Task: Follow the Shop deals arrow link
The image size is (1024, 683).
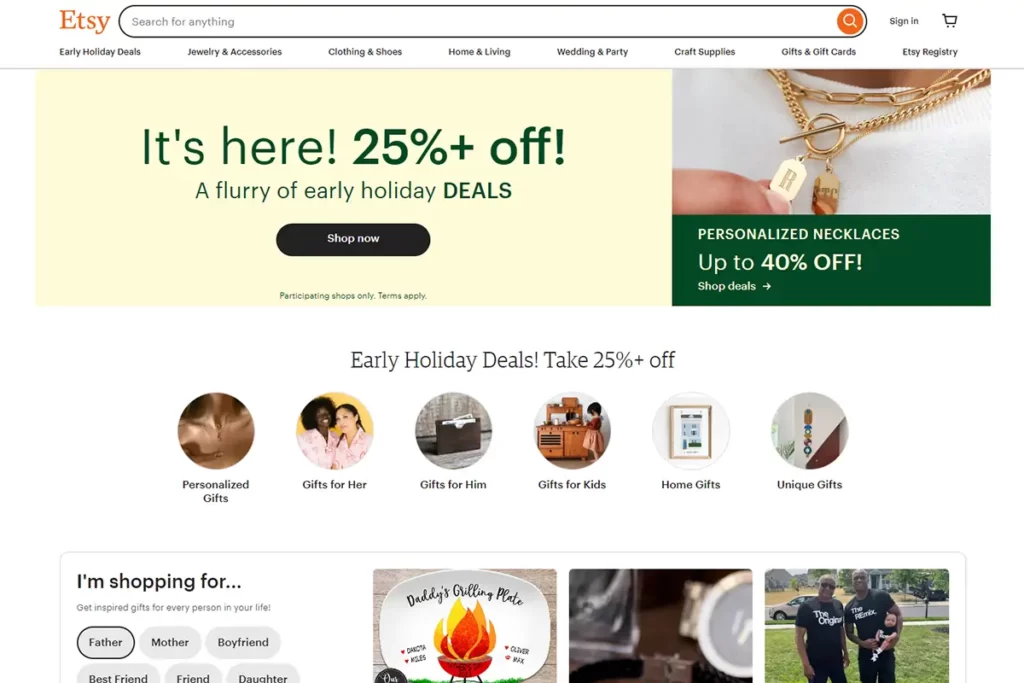Action: 734,286
